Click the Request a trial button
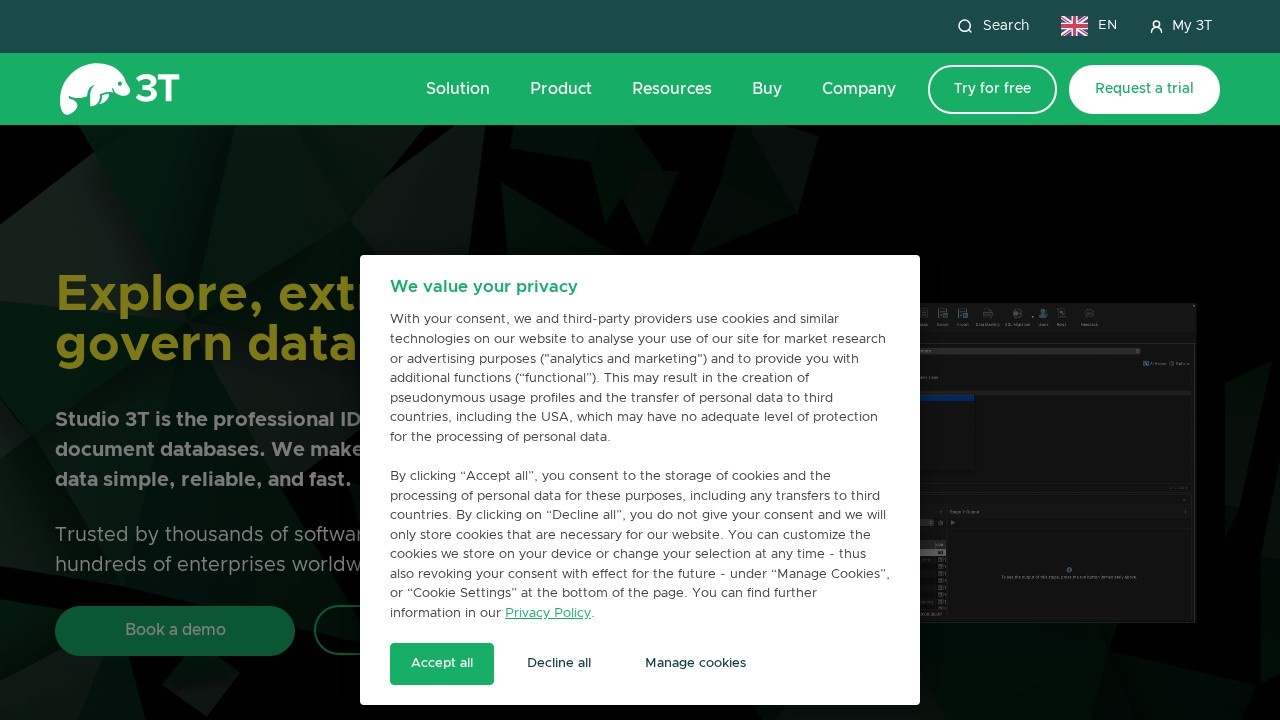The width and height of the screenshot is (1280, 720). click(x=1143, y=89)
